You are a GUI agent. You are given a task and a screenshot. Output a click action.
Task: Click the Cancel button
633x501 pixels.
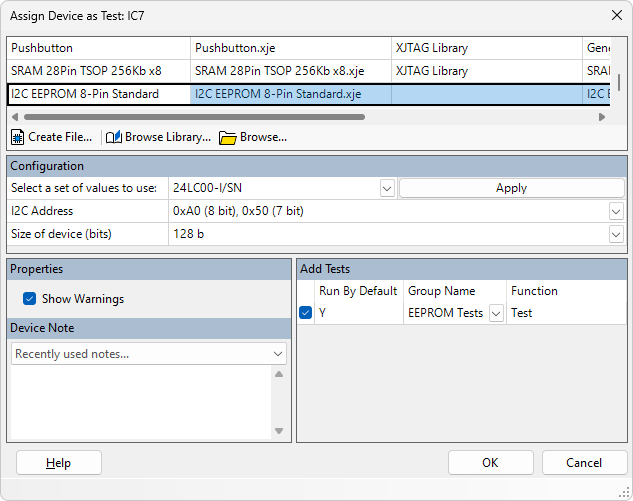pyautogui.click(x=584, y=463)
